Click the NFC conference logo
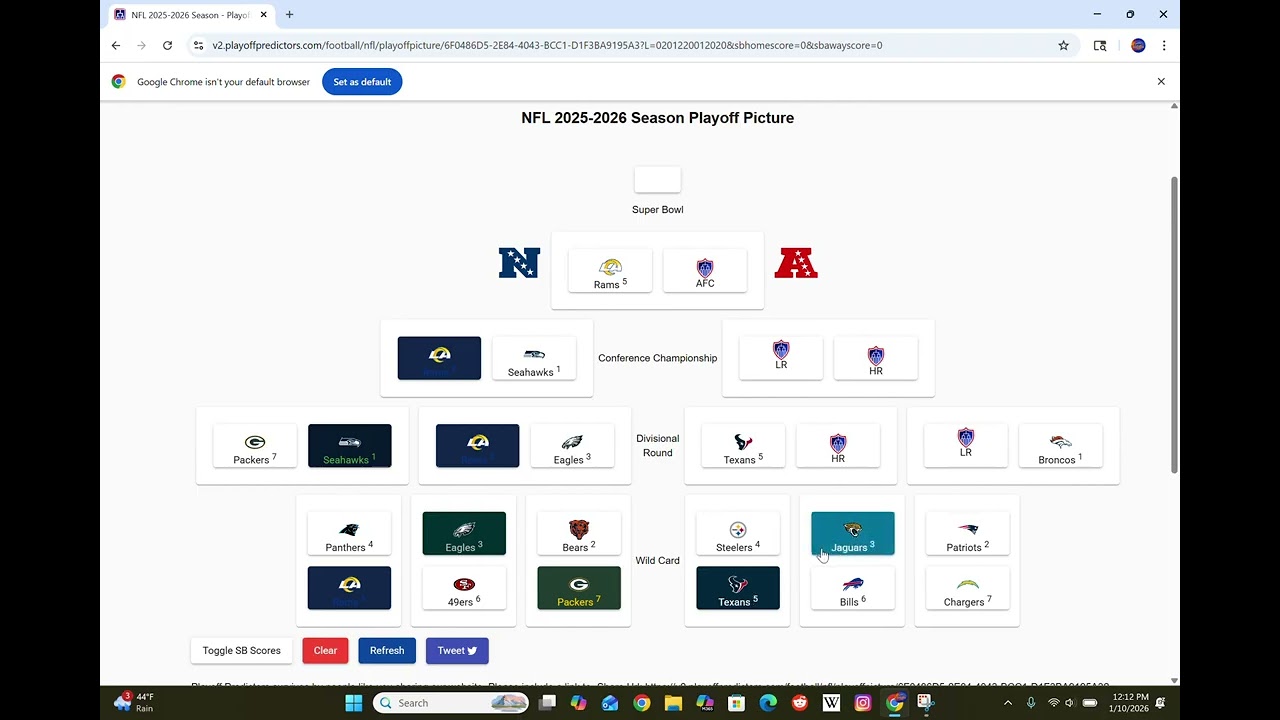This screenshot has height=720, width=1280. (x=519, y=263)
